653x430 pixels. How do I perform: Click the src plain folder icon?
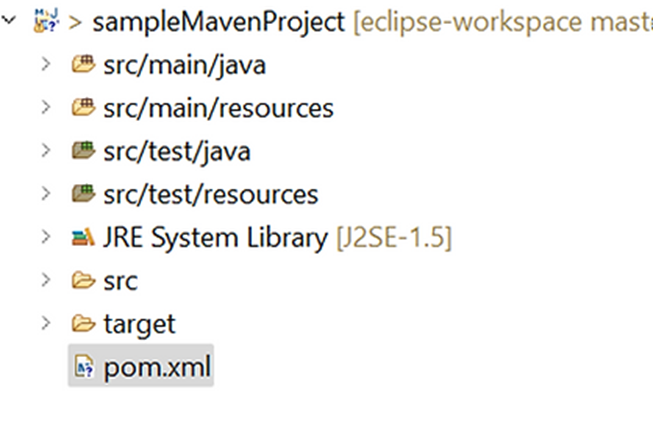pyautogui.click(x=83, y=280)
